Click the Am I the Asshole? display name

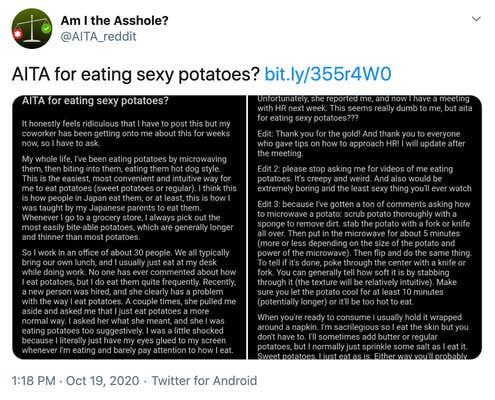(114, 21)
